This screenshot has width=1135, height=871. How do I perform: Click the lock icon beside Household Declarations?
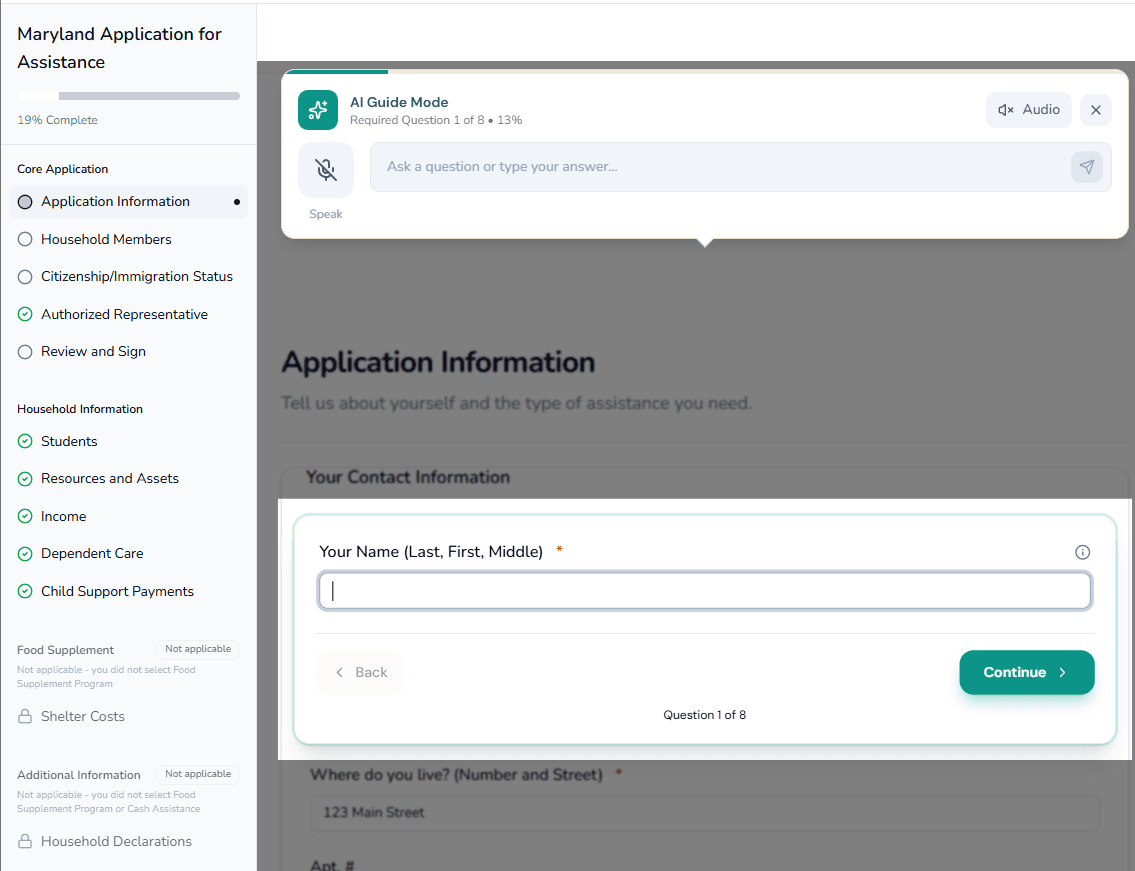pyautogui.click(x=26, y=841)
